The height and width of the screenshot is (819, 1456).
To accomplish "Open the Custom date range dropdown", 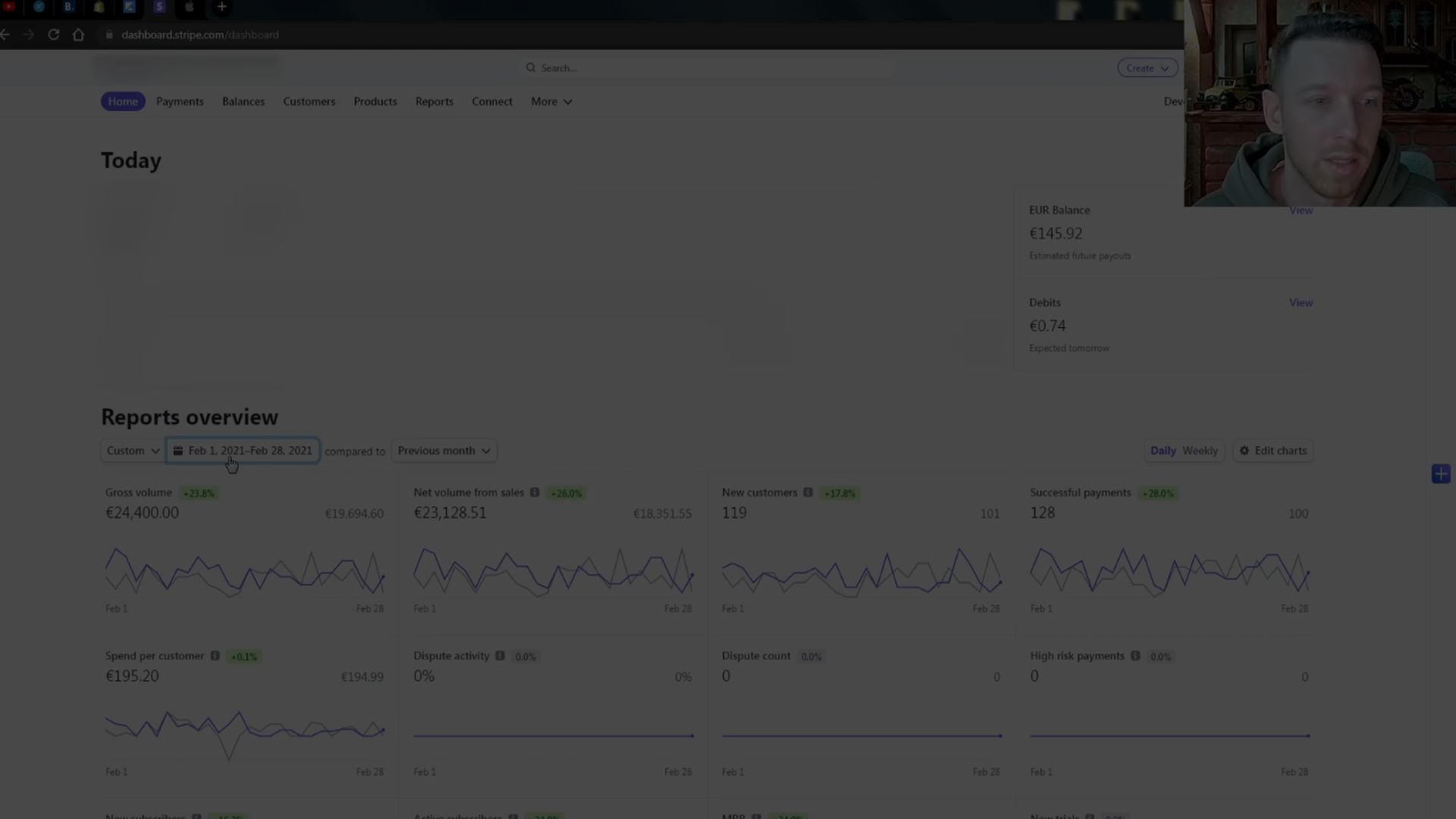I will 133,450.
